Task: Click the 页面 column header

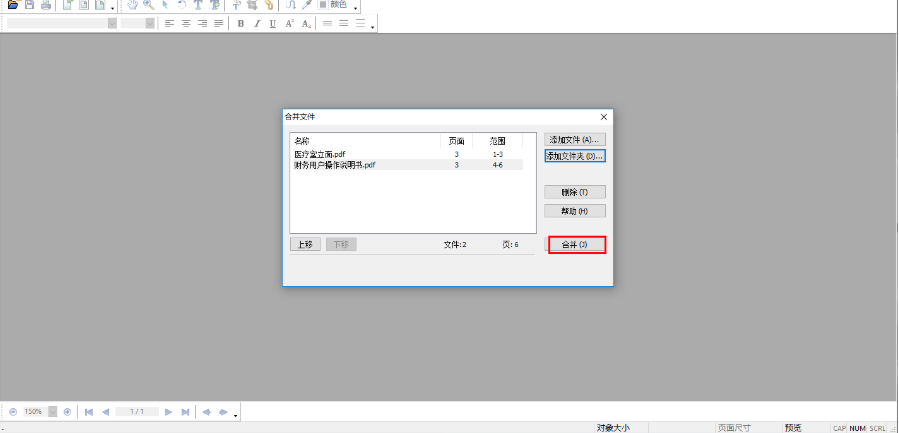Action: 456,141
